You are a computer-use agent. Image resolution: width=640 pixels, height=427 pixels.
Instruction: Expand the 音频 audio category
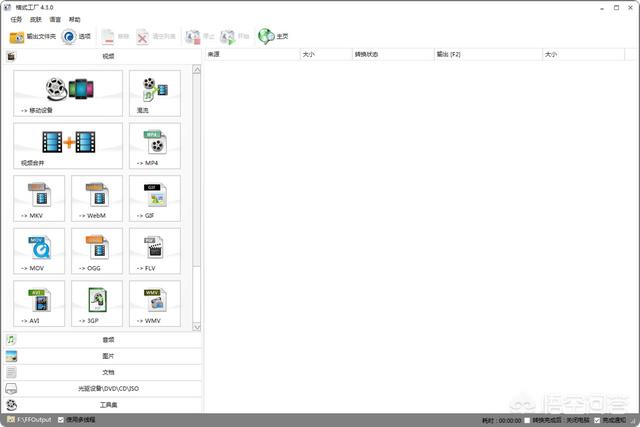pyautogui.click(x=102, y=340)
